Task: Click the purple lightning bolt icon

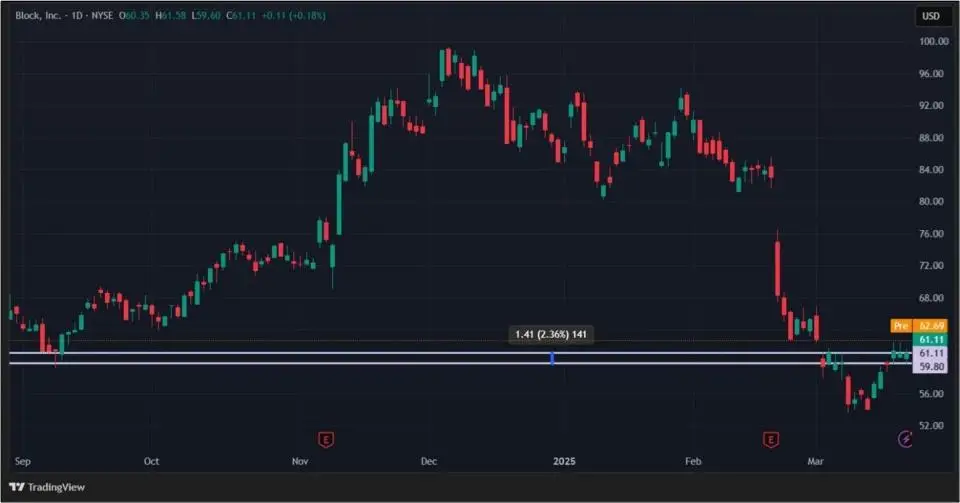Action: 905,438
